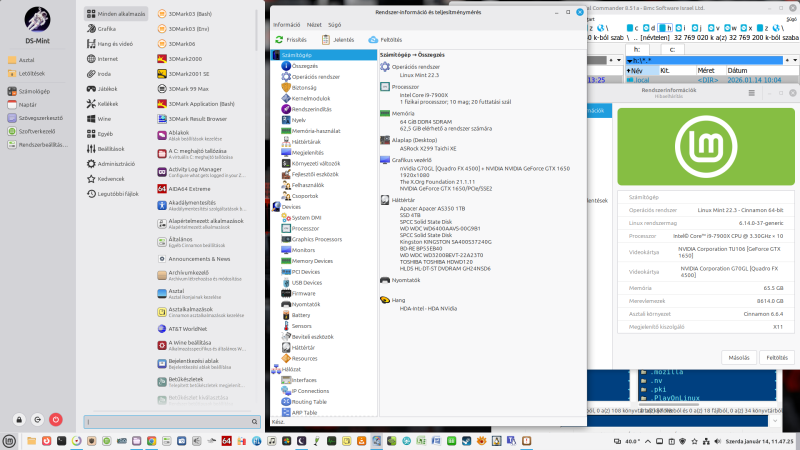
Task: Open the files folder icon in taskbar
Action: tap(32, 441)
